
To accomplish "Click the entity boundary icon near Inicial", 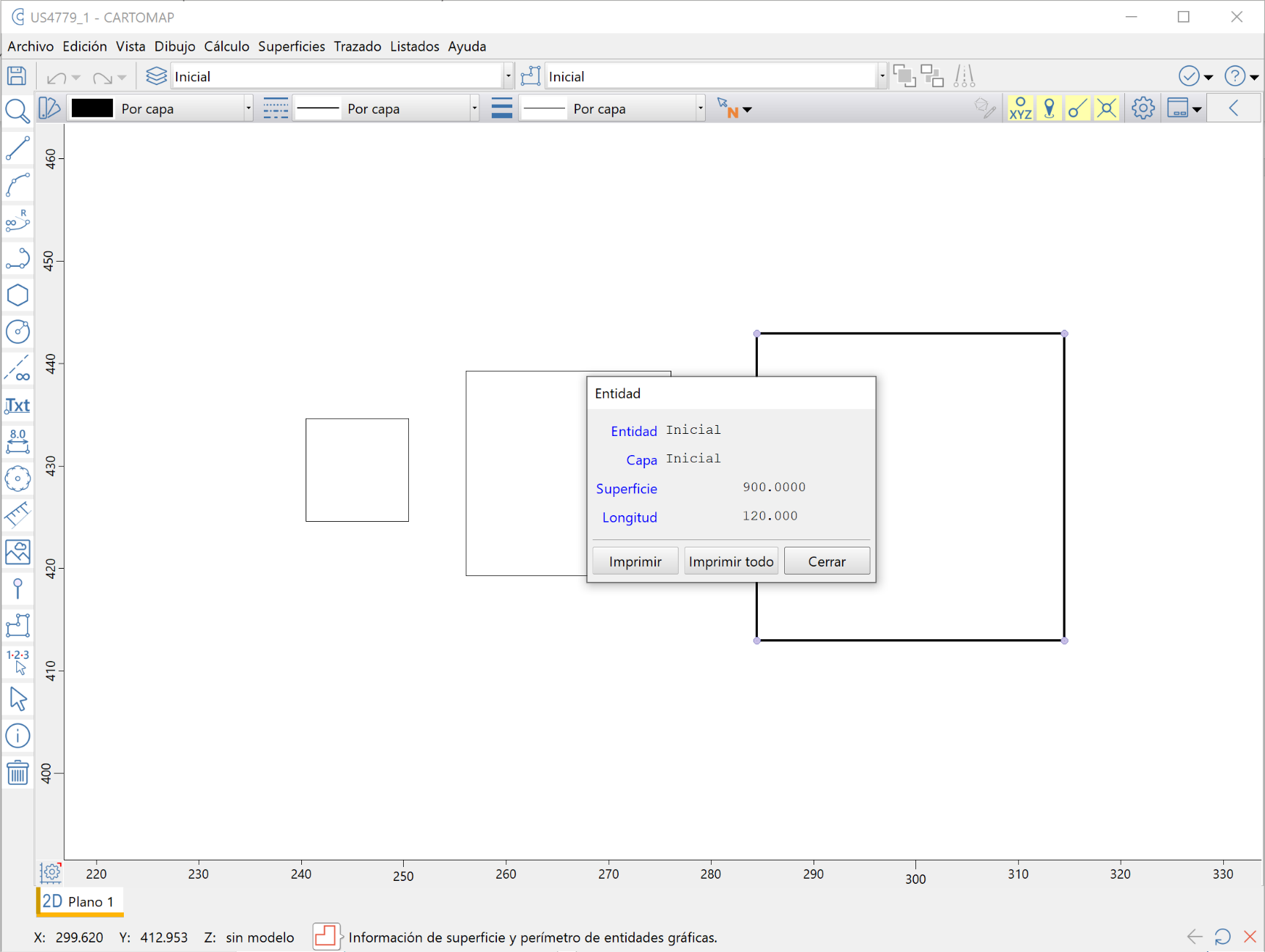I will pos(531,76).
